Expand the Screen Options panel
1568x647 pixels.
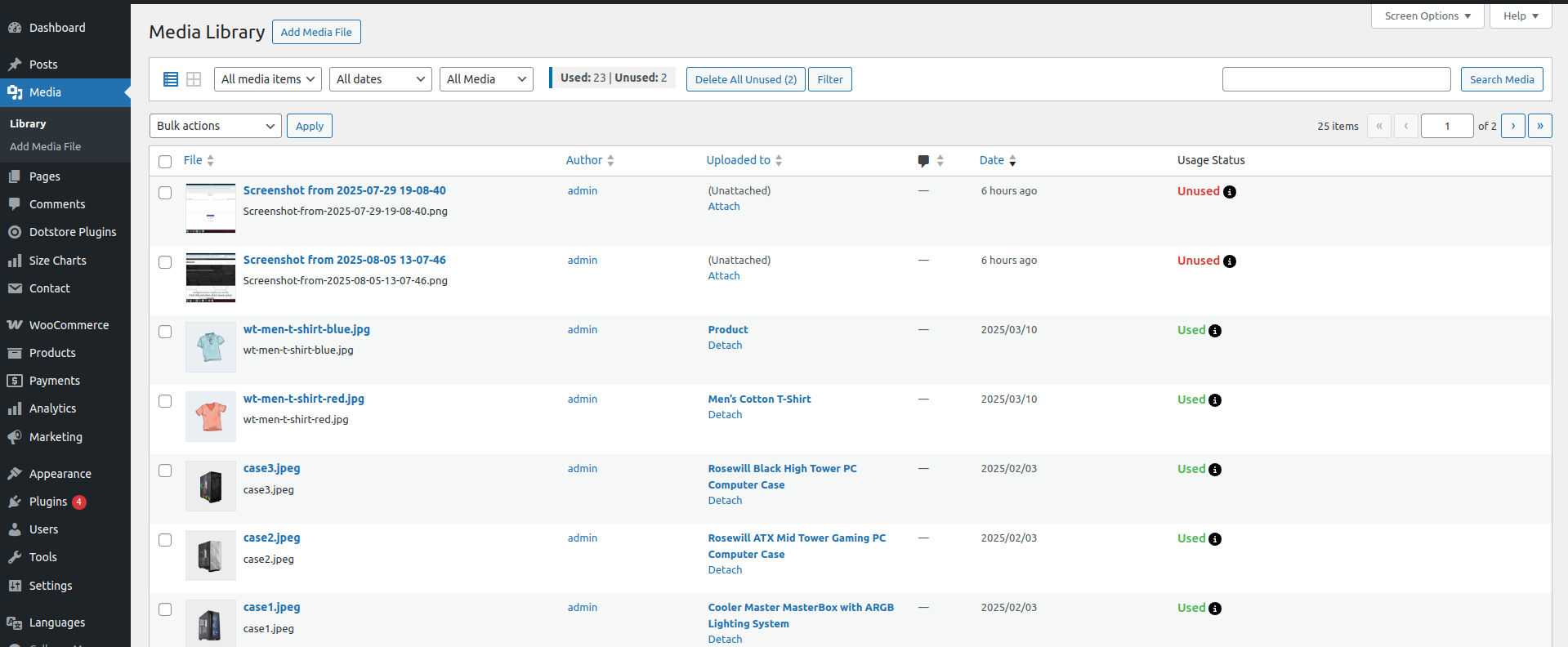click(x=1427, y=16)
